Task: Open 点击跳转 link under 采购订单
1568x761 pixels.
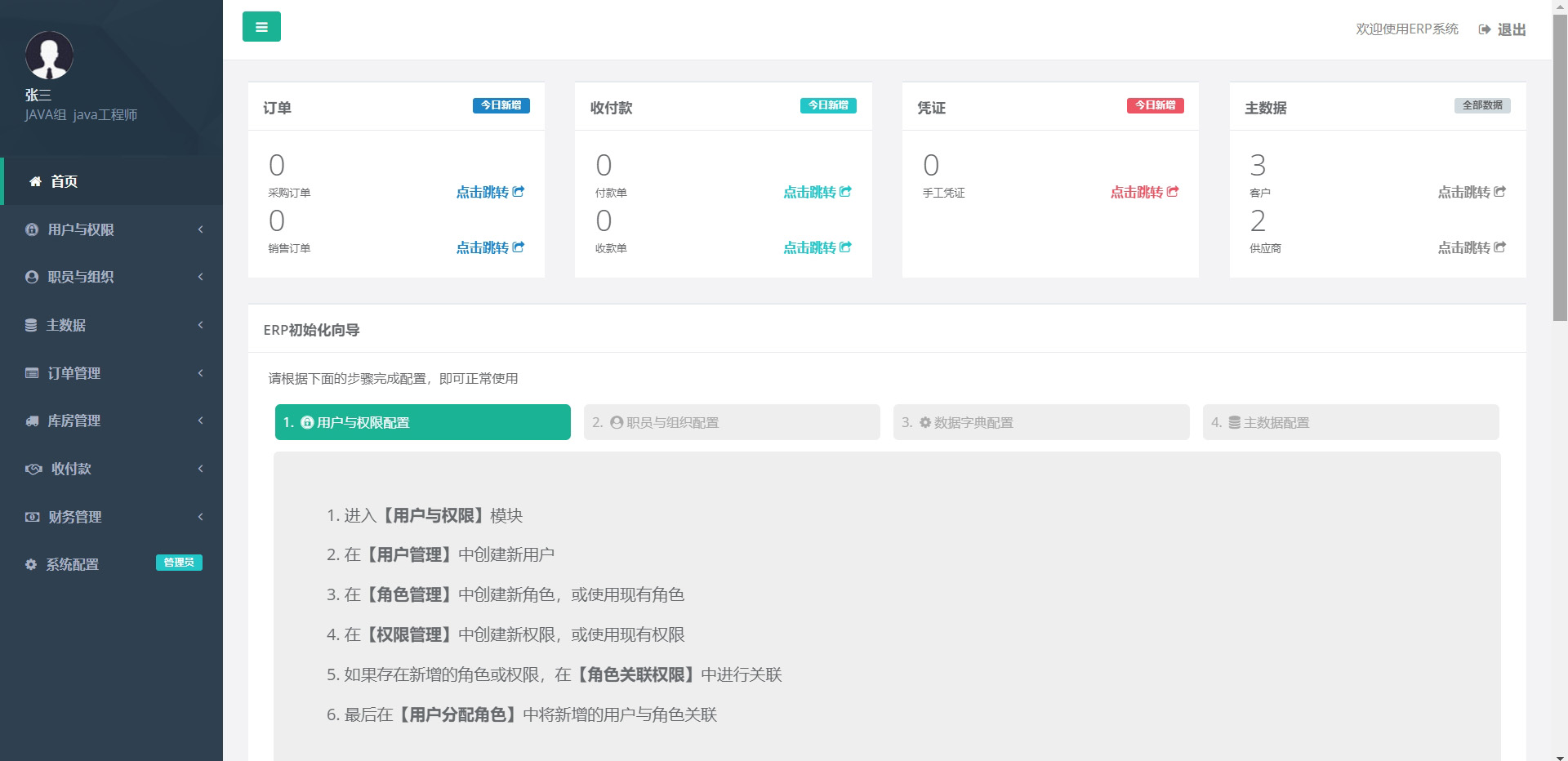Action: pos(489,192)
